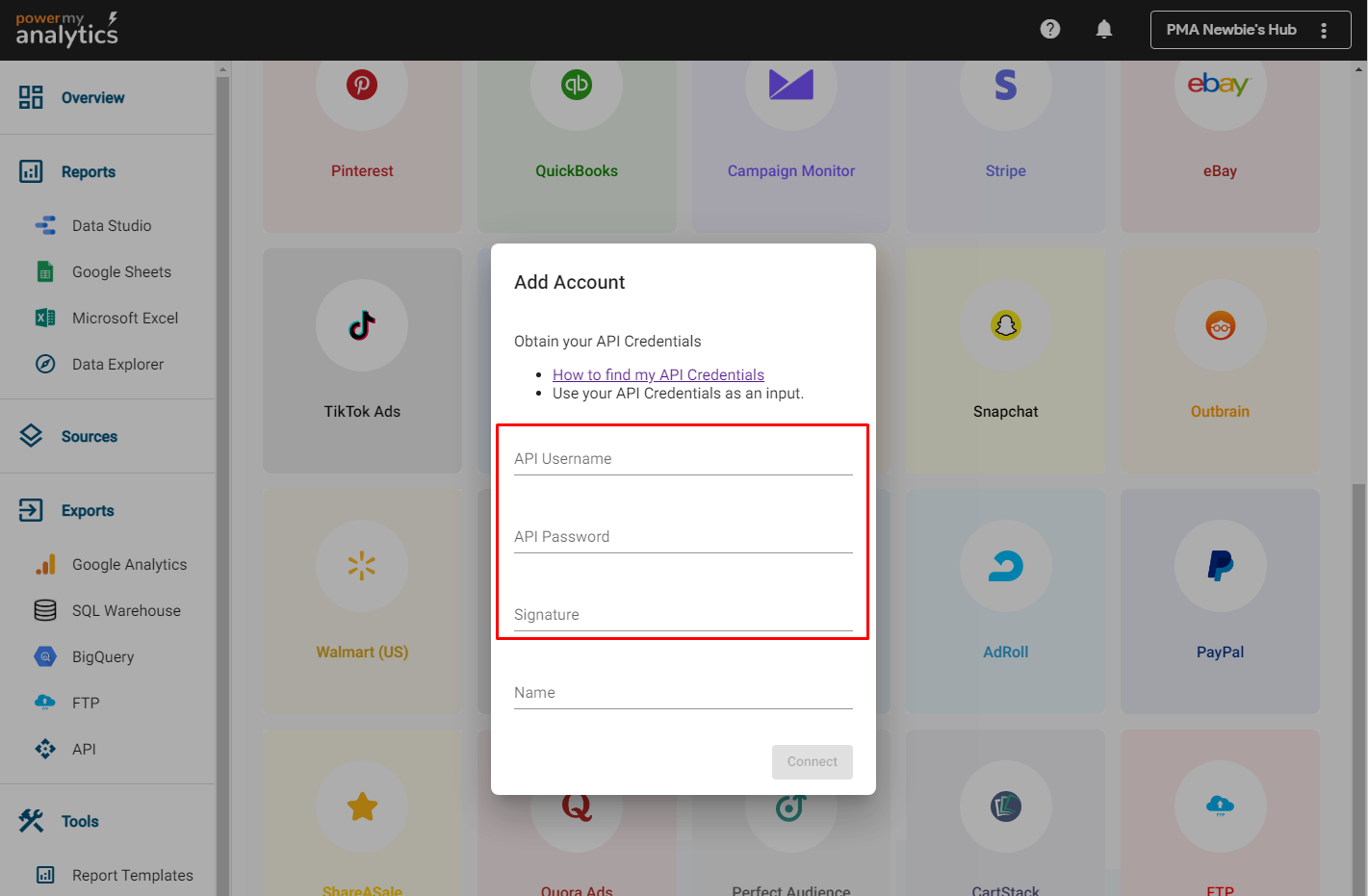The image size is (1368, 896).
Task: Select the Walmart (US) spark icon
Action: 362,566
